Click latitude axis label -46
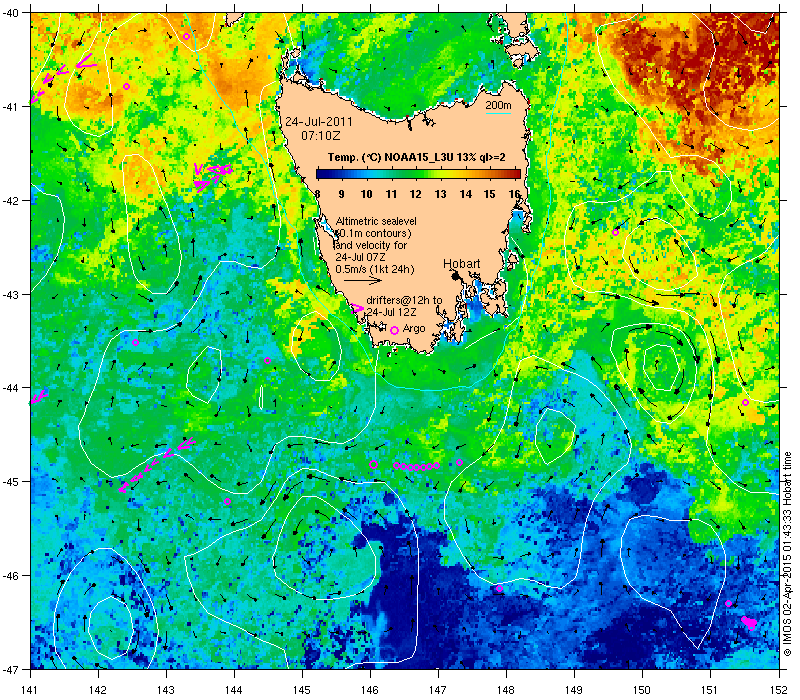This screenshot has height=700, width=800. (x=12, y=576)
